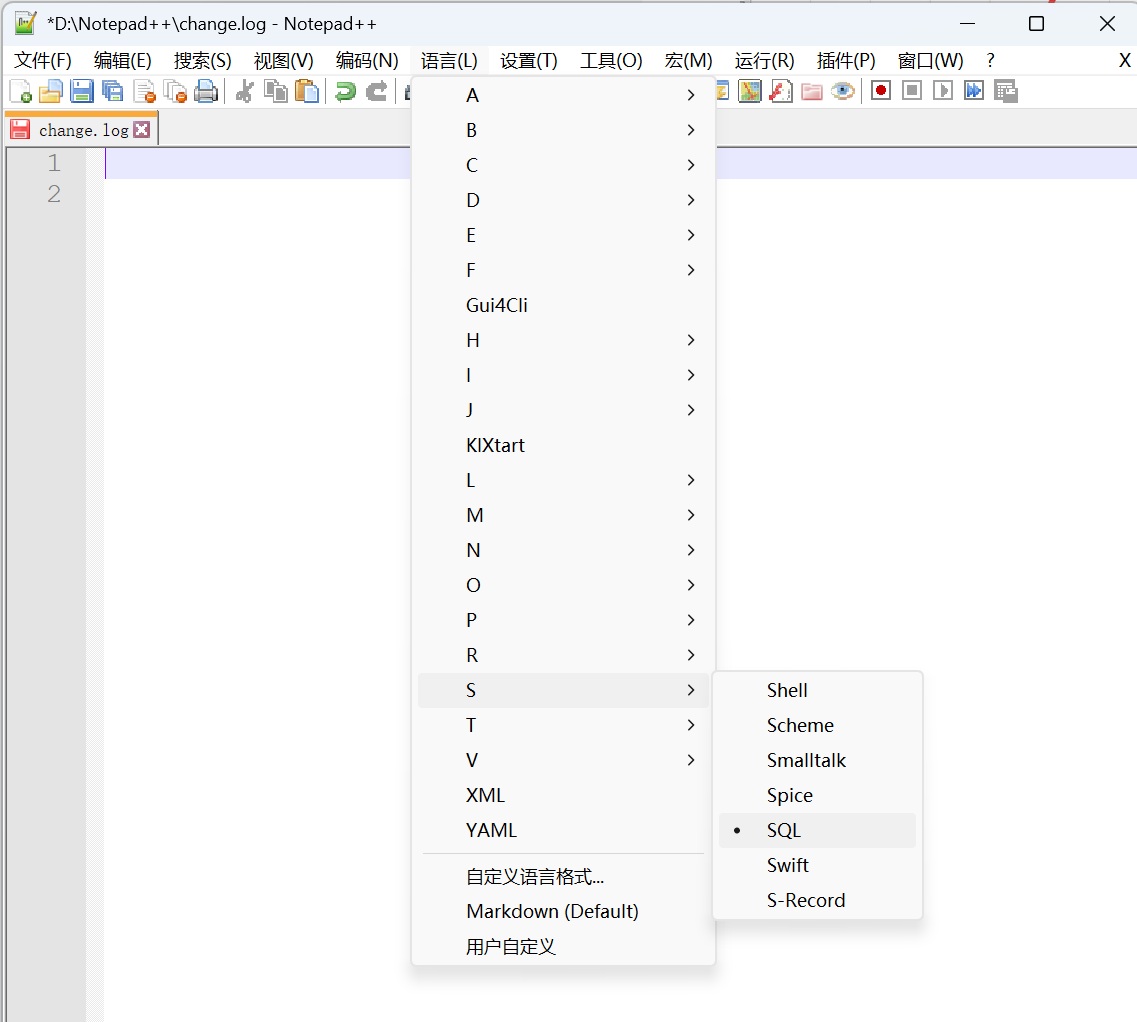This screenshot has height=1022, width=1137.
Task: Expand the T language submenu
Action: (x=471, y=725)
